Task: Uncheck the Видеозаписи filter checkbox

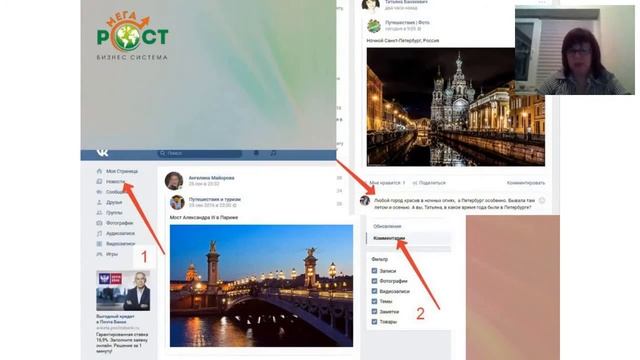Action: click(374, 291)
